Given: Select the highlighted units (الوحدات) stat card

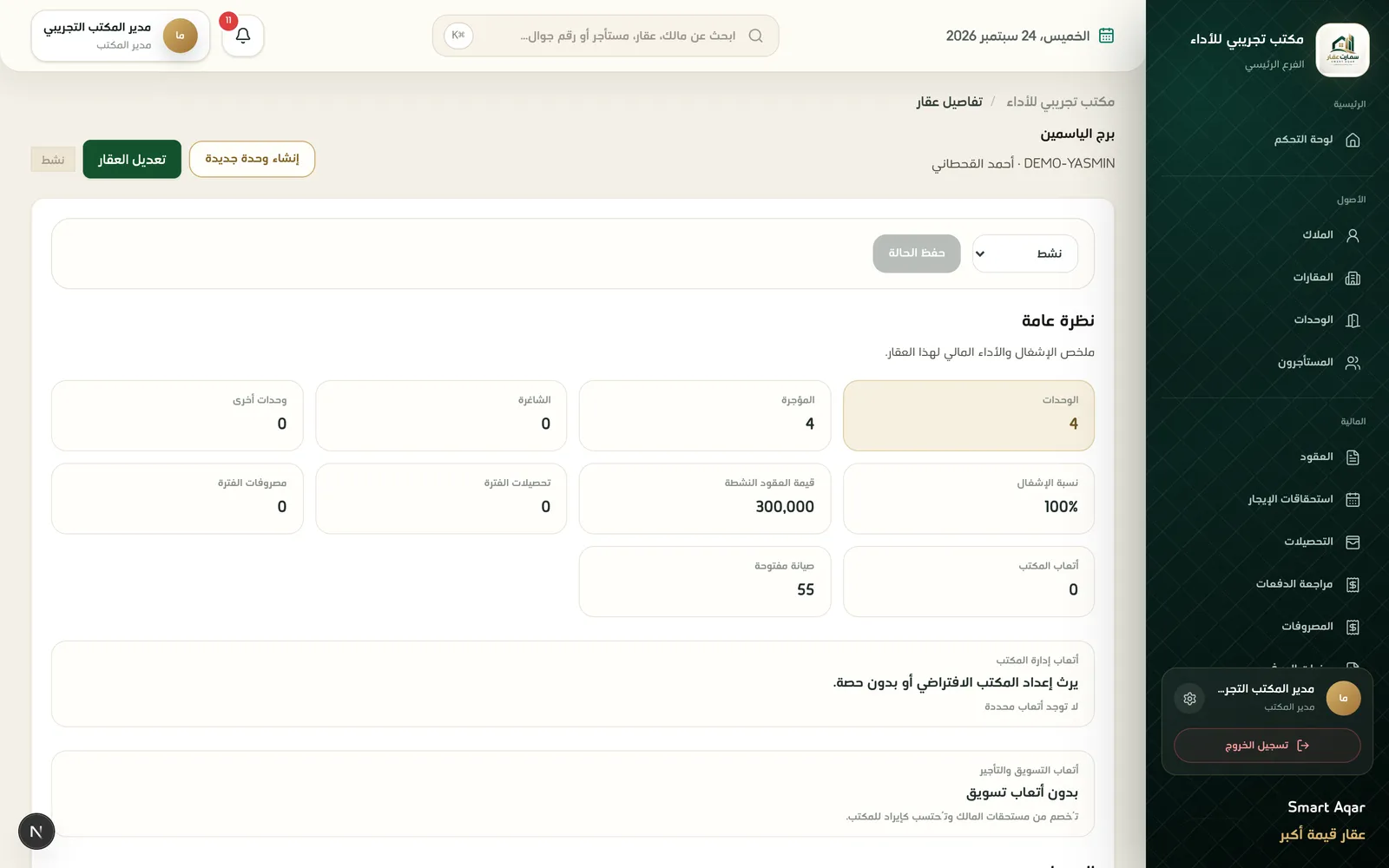Looking at the screenshot, I should pyautogui.click(x=969, y=416).
